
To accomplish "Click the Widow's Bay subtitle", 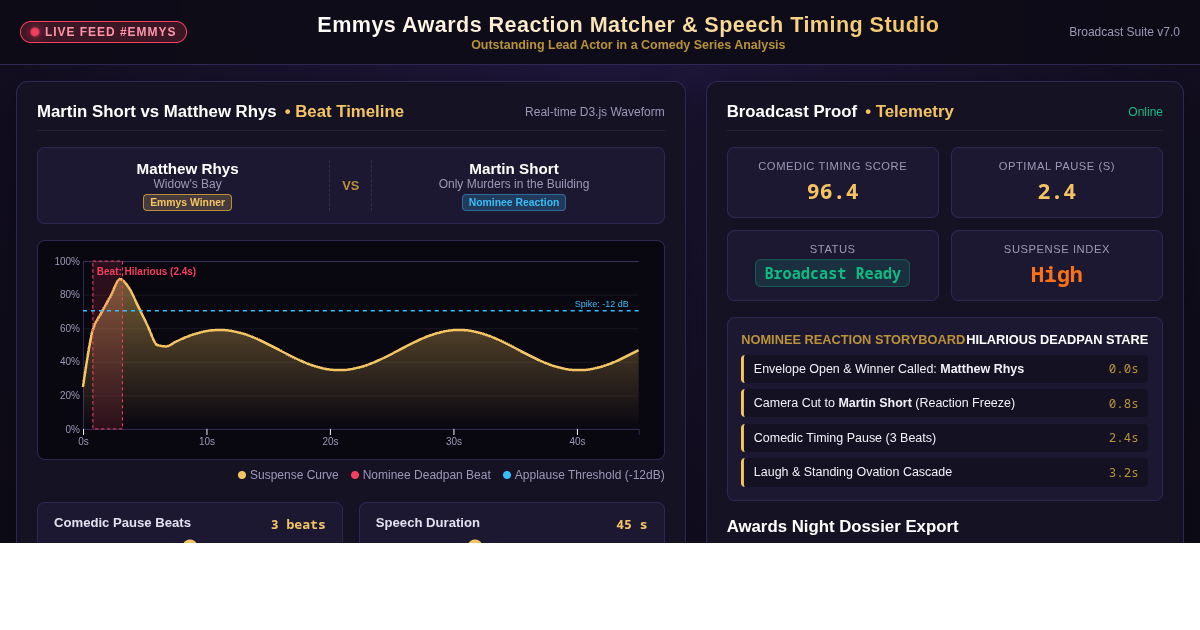I will [x=187, y=184].
